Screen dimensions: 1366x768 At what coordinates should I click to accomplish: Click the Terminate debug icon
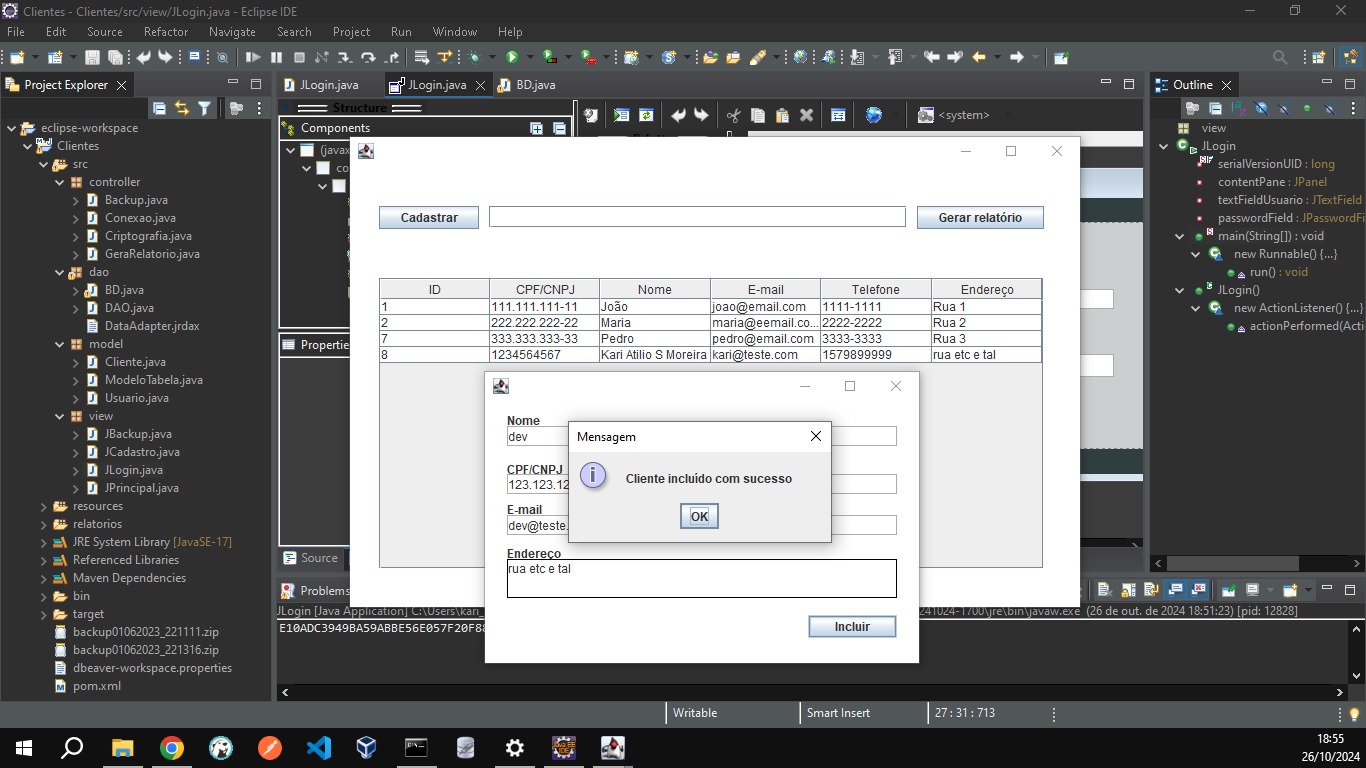[298, 57]
